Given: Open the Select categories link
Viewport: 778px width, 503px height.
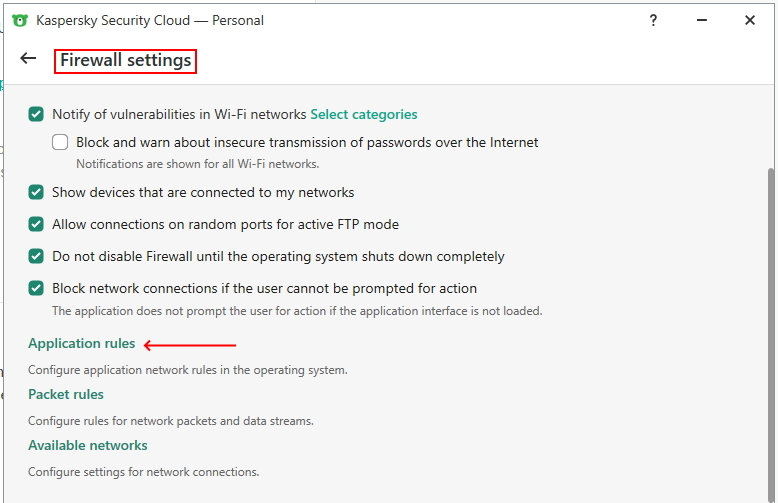Looking at the screenshot, I should [363, 115].
